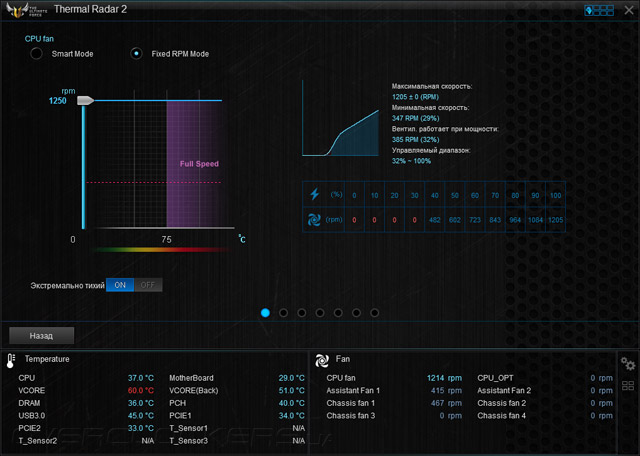This screenshot has height=456, width=640.
Task: Click the CPU_OPT label
Action: tap(495, 378)
